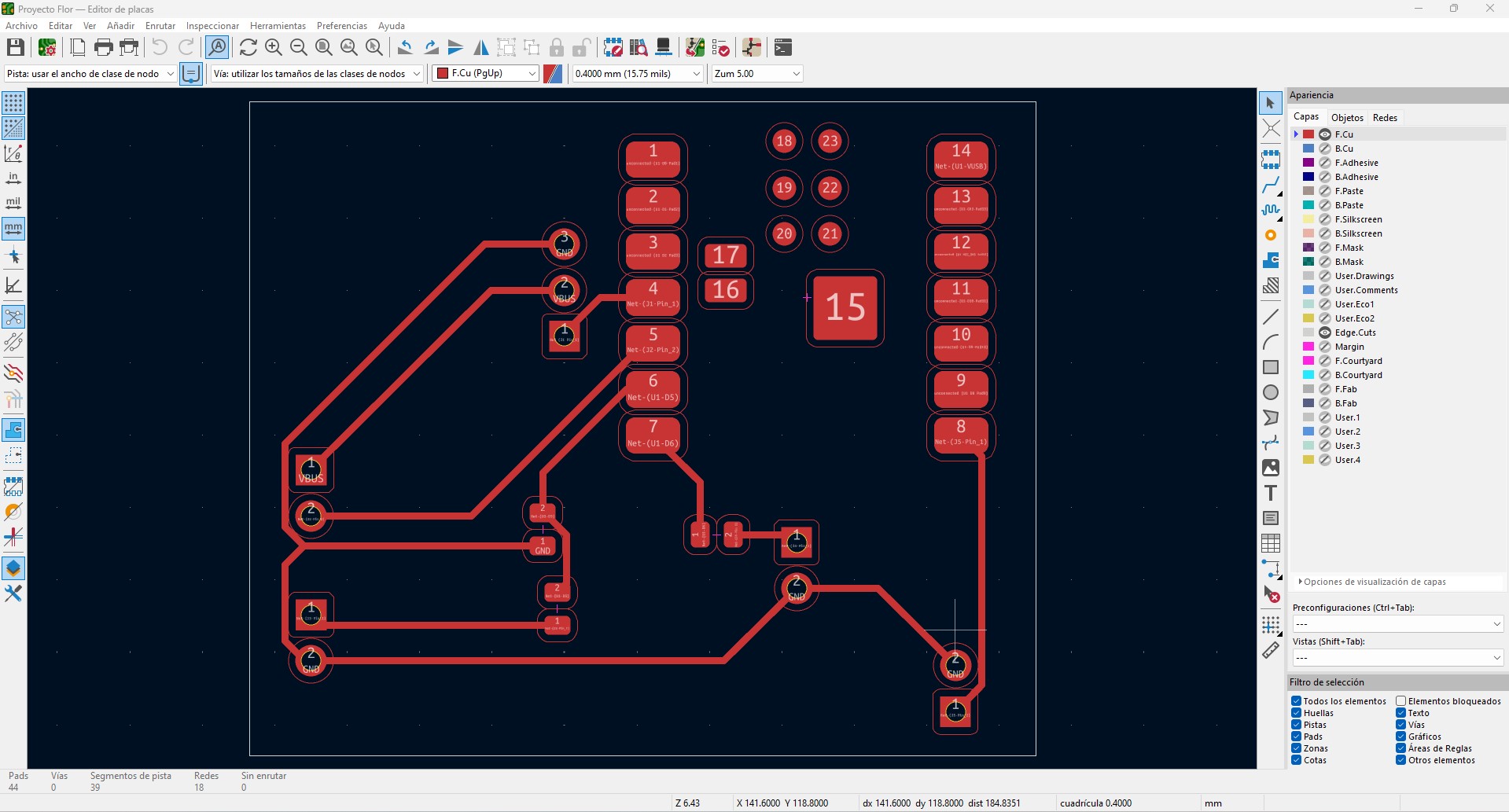Select the add via tool
Image resolution: width=1509 pixels, height=812 pixels.
pyautogui.click(x=1271, y=235)
